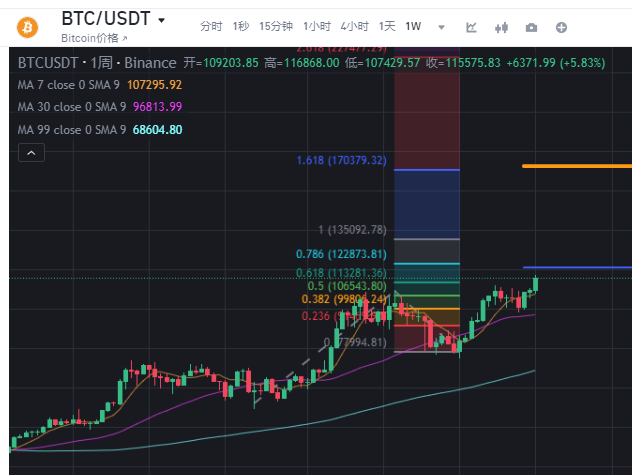Click the 68604.80 MA 99 value
Image resolution: width=632 pixels, height=475 pixels.
[158, 130]
